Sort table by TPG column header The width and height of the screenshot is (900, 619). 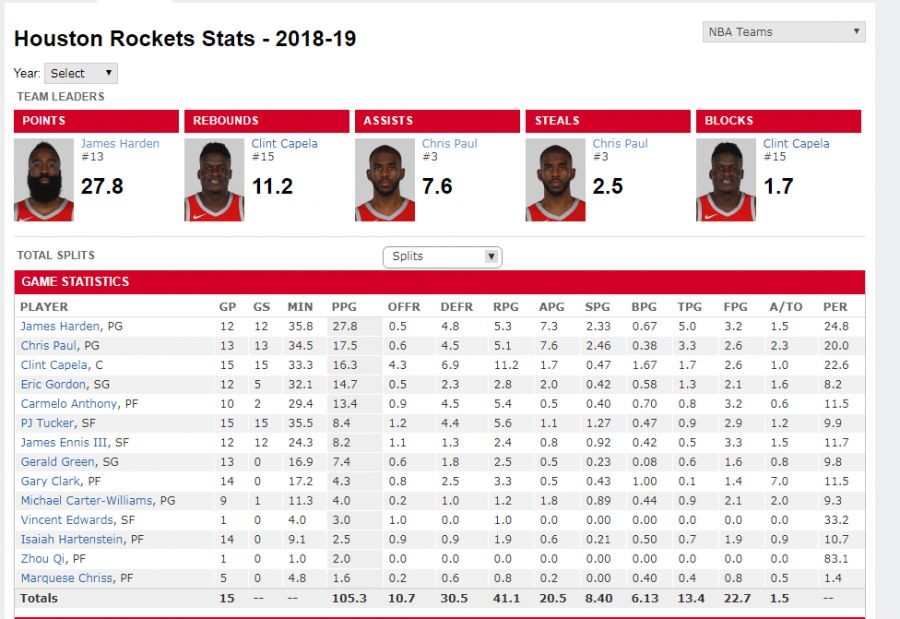click(x=689, y=307)
